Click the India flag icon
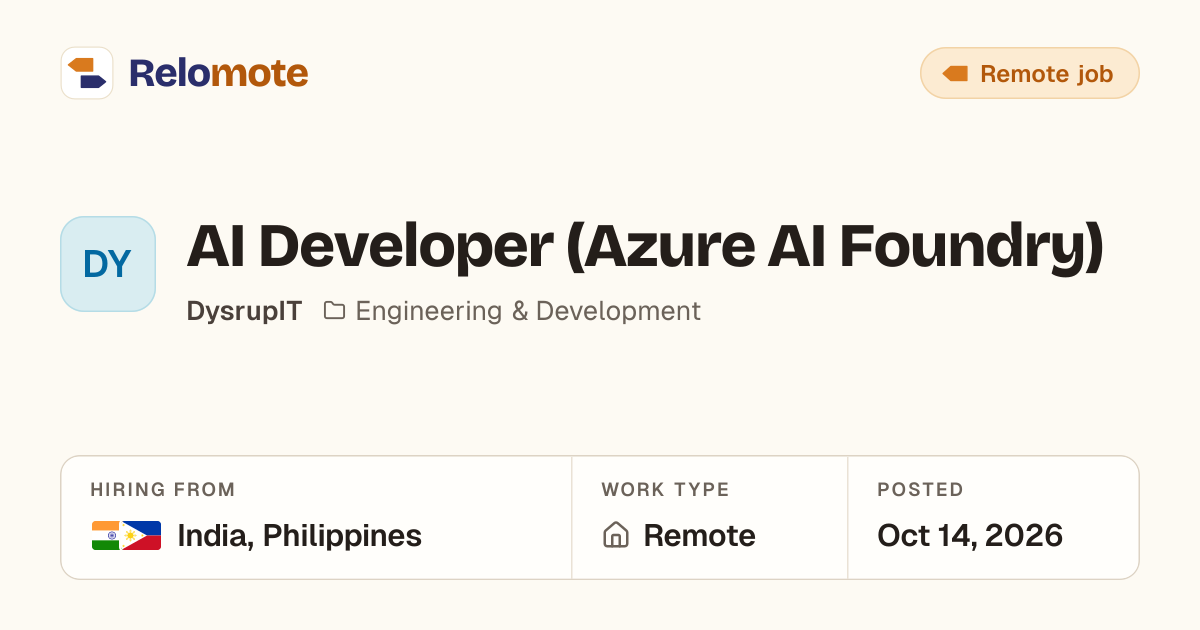 point(106,536)
